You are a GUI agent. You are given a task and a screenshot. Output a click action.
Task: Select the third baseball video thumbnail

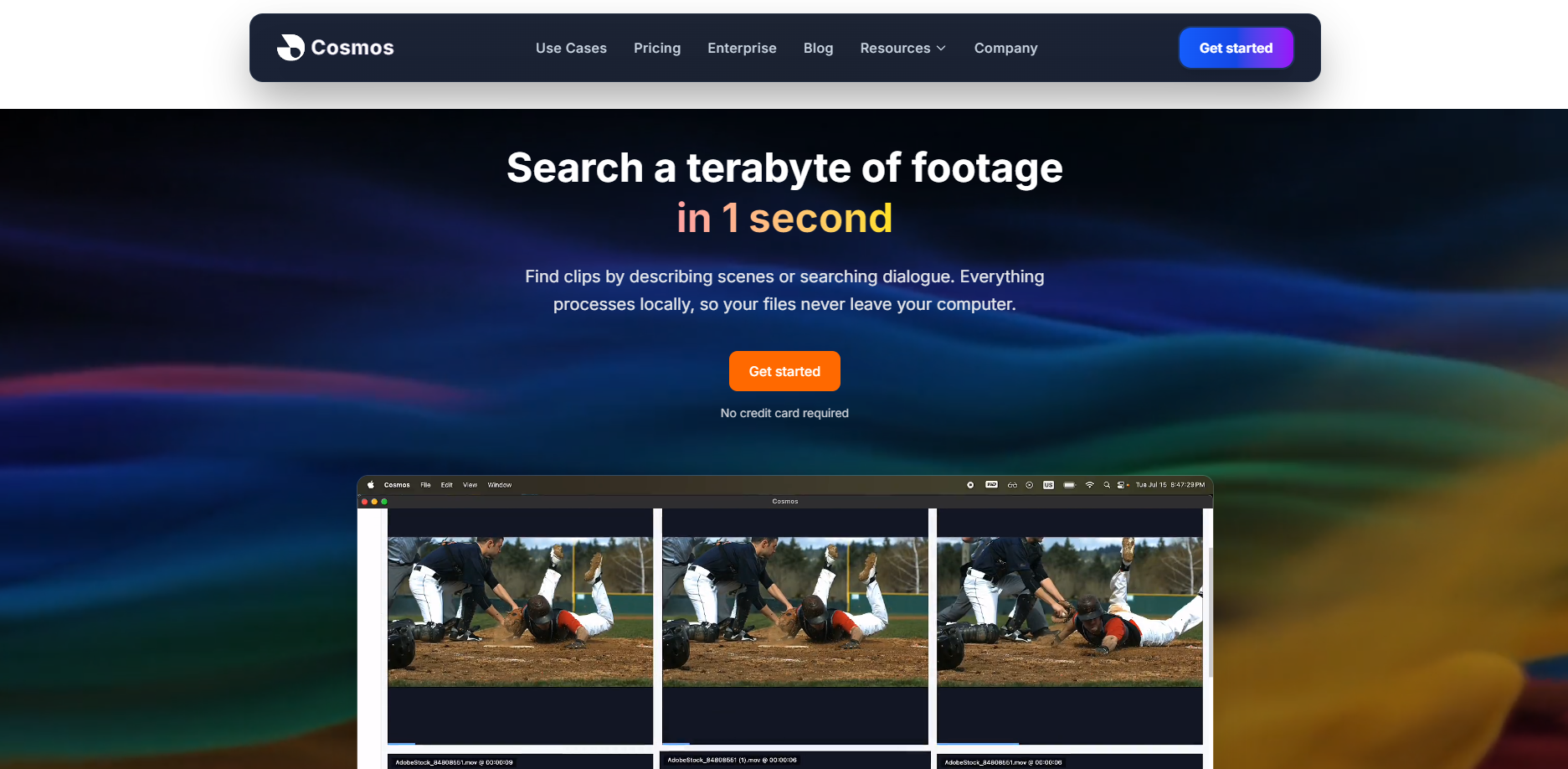click(x=1069, y=612)
